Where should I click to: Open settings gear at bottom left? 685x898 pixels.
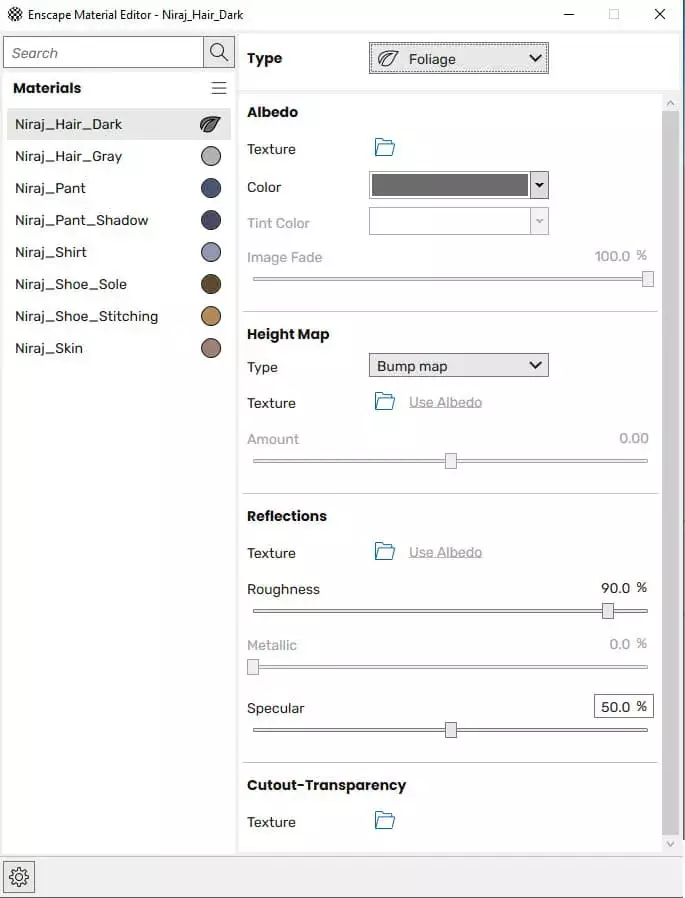19,878
